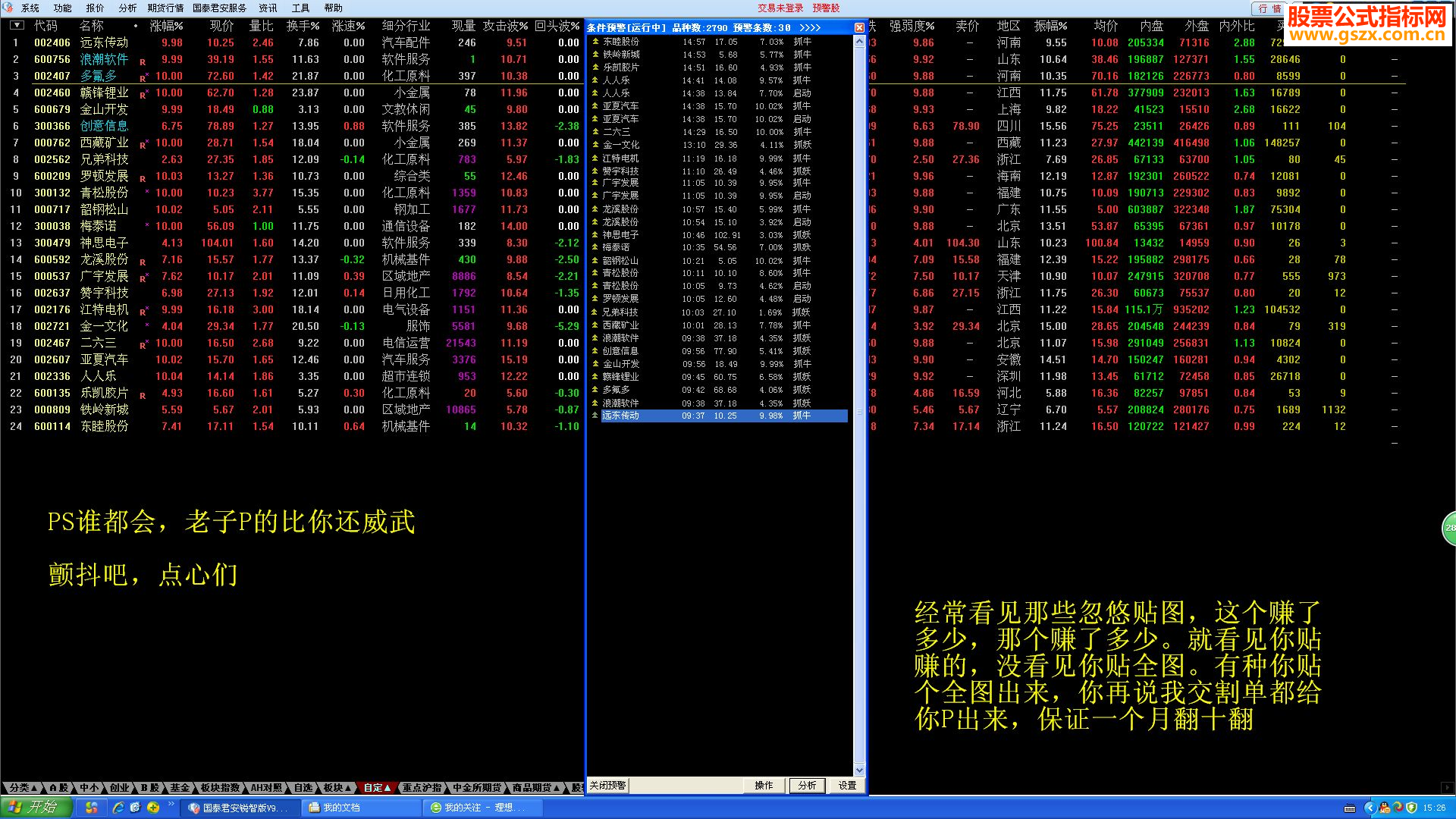Click the >>>> arrows in alert window title

pyautogui.click(x=810, y=28)
